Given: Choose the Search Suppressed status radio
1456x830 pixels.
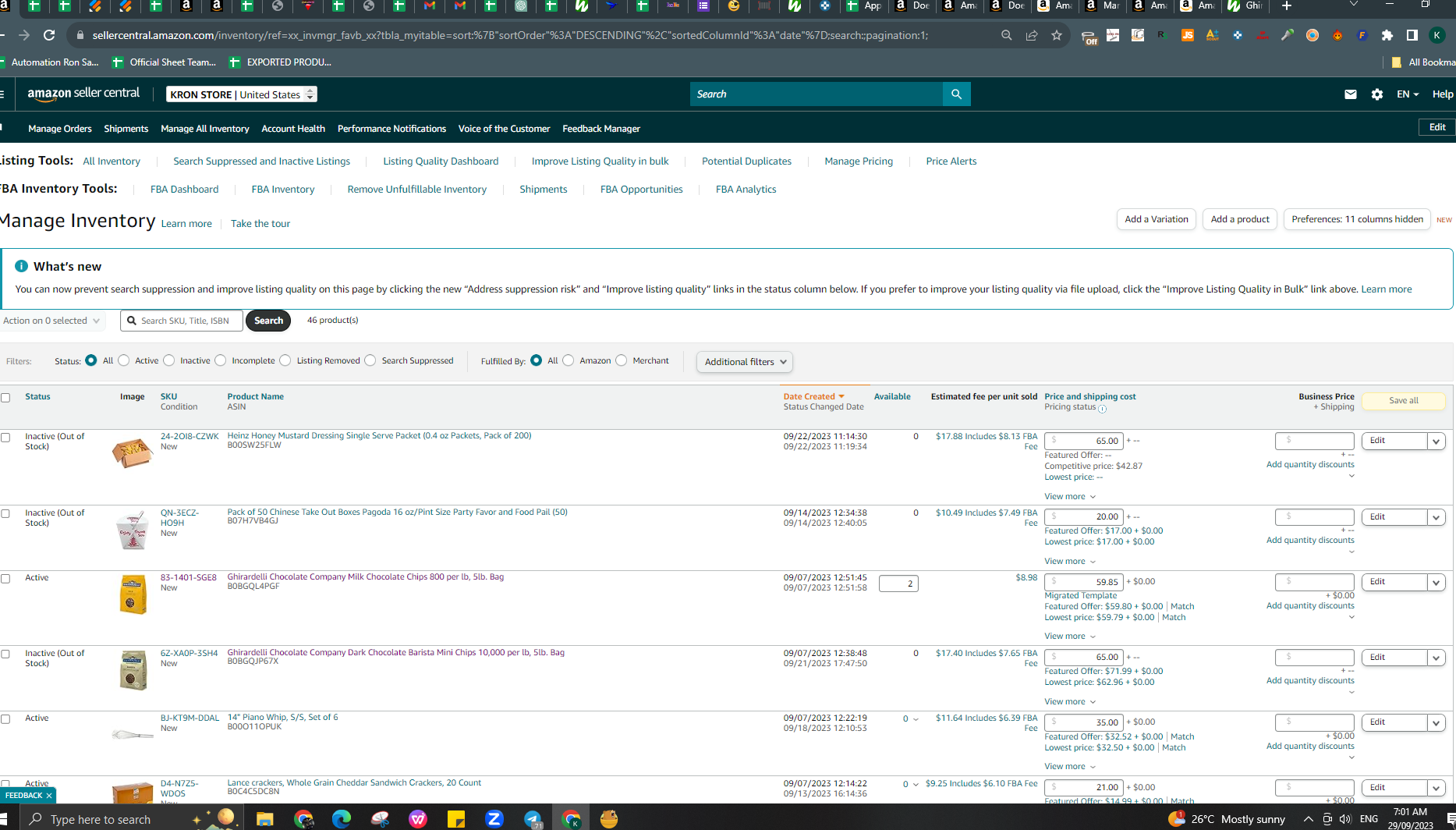Looking at the screenshot, I should tap(370, 360).
